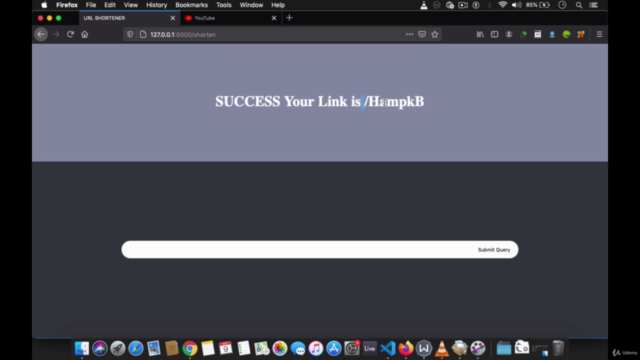This screenshot has height=360, width=640.
Task: Open a new tab with plus button
Action: [x=289, y=18]
